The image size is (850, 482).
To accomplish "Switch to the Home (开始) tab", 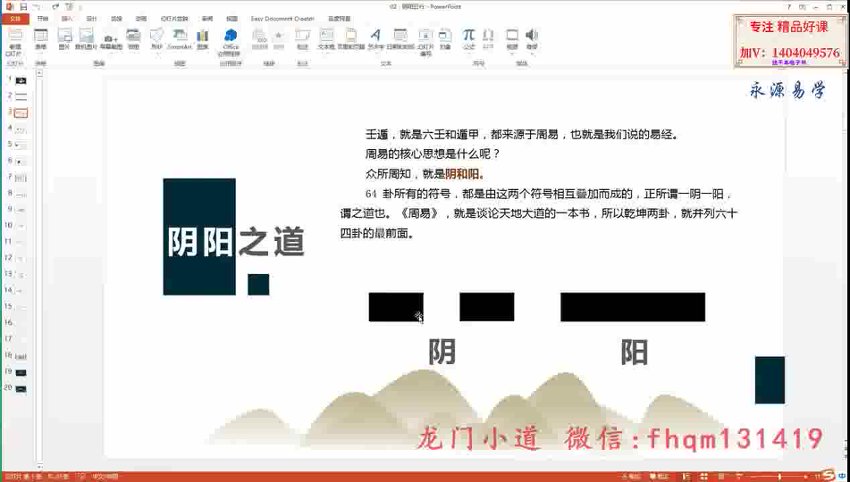I will point(42,19).
